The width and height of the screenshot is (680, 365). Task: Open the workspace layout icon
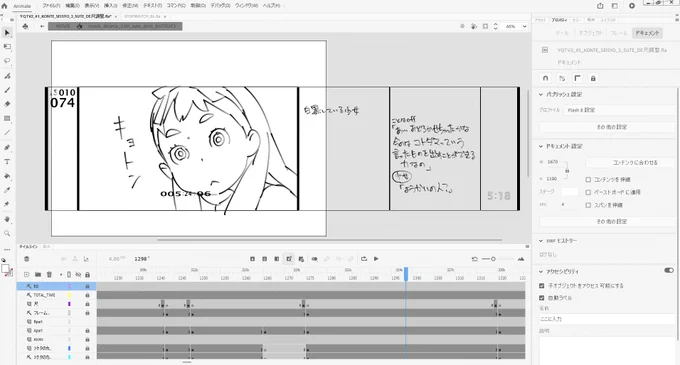pos(615,6)
